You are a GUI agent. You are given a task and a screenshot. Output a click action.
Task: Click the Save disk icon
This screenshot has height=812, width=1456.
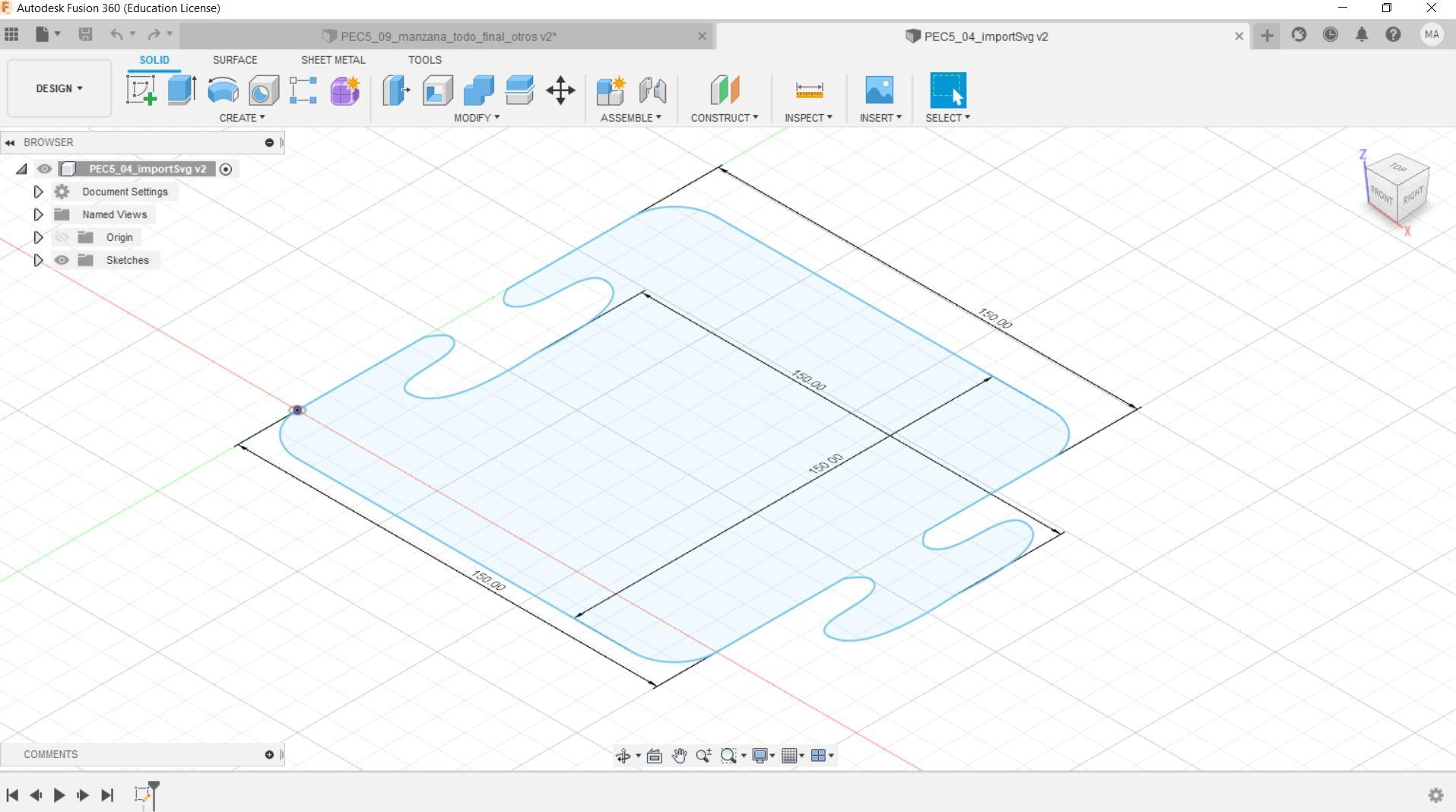coord(85,34)
